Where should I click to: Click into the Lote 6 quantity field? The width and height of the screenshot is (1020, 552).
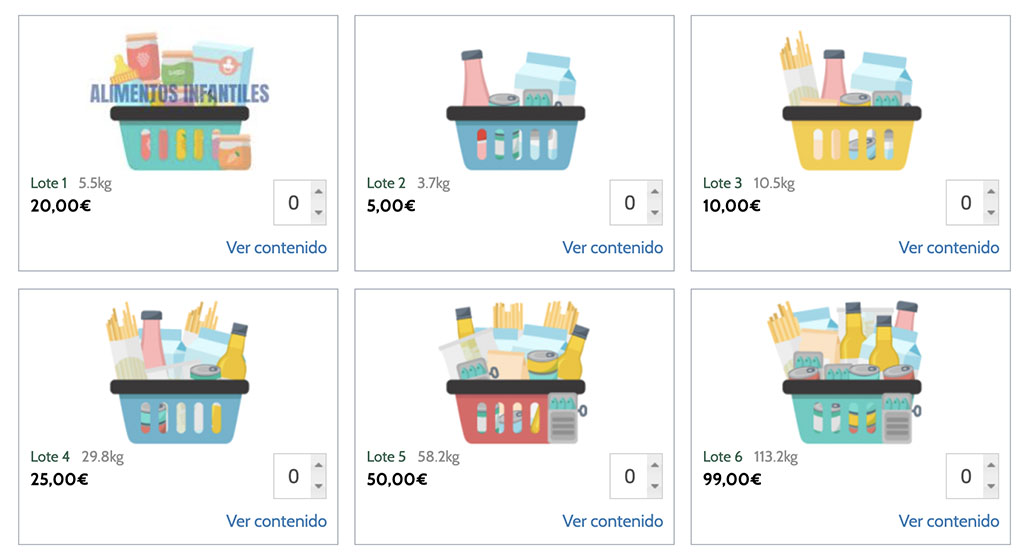[x=964, y=477]
